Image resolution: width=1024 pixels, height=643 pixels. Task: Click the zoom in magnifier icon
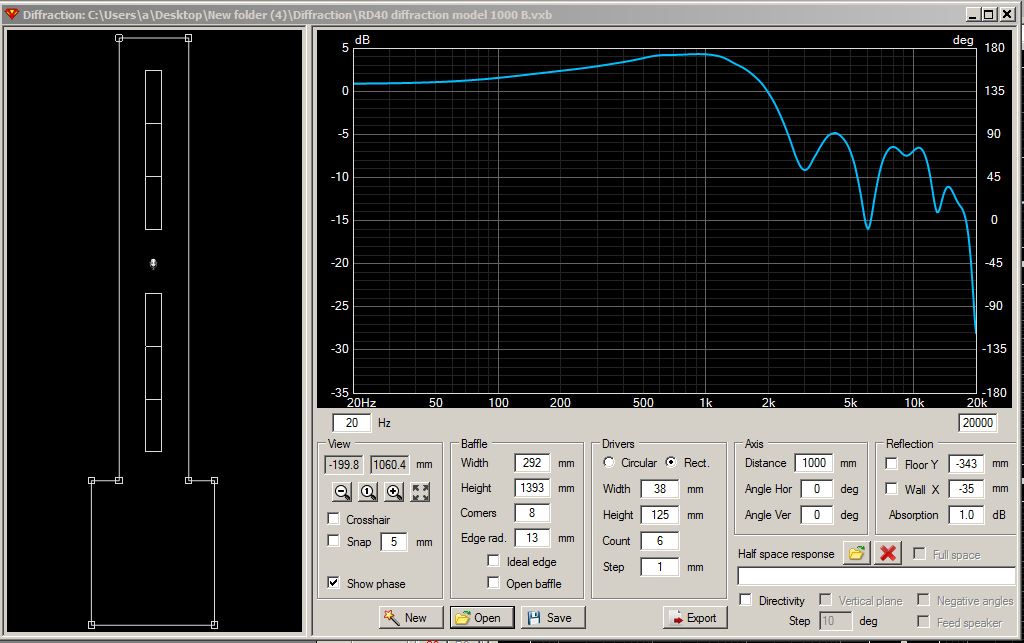point(394,492)
